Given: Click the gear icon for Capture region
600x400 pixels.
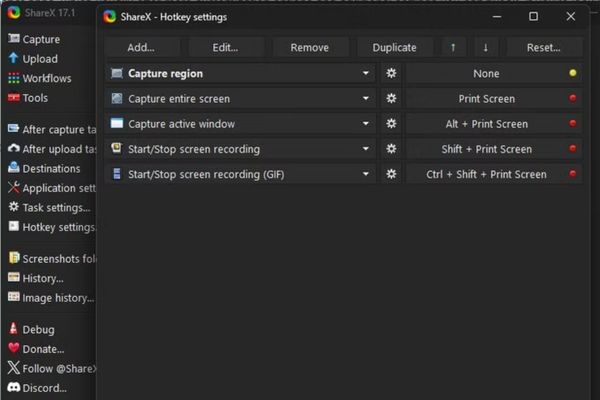Looking at the screenshot, I should (x=391, y=74).
